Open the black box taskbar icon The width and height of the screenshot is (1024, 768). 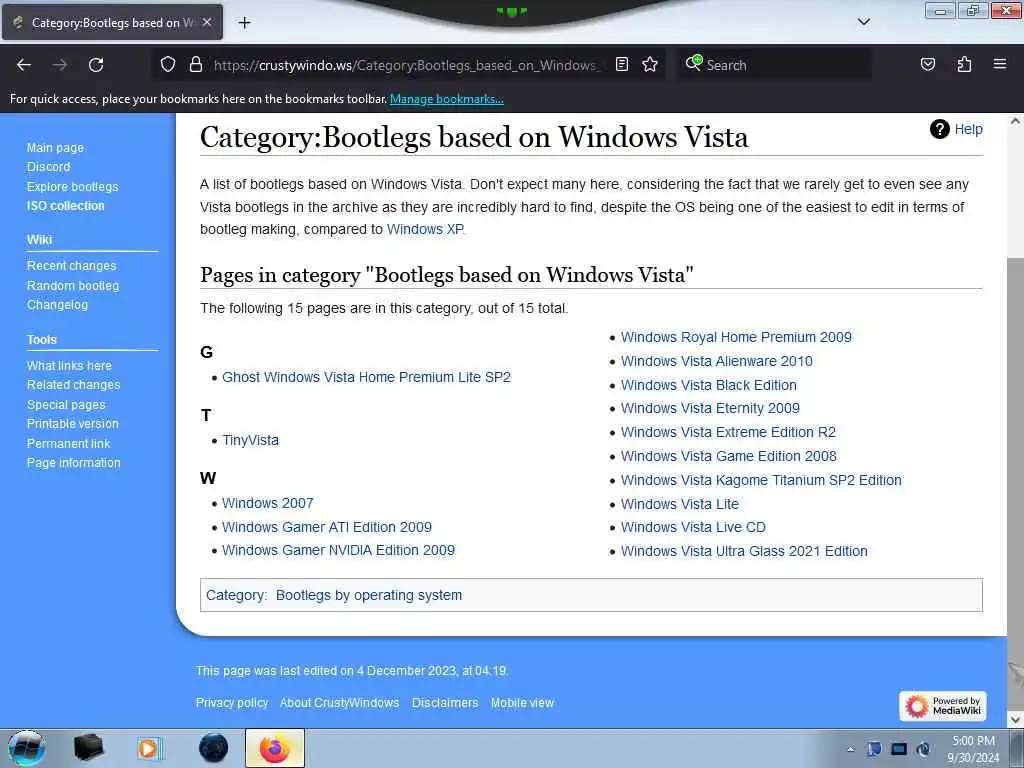[x=88, y=748]
